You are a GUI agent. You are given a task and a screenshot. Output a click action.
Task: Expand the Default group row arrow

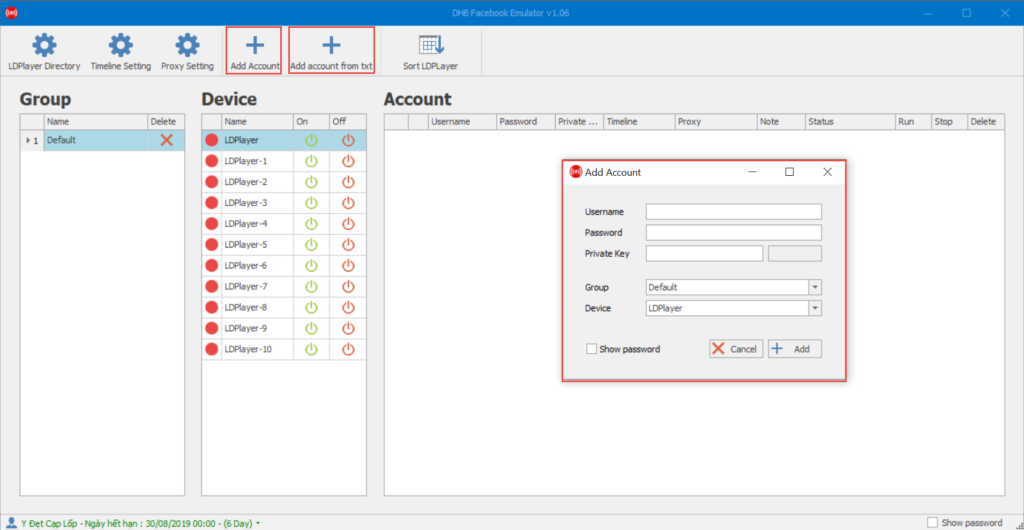(27, 140)
